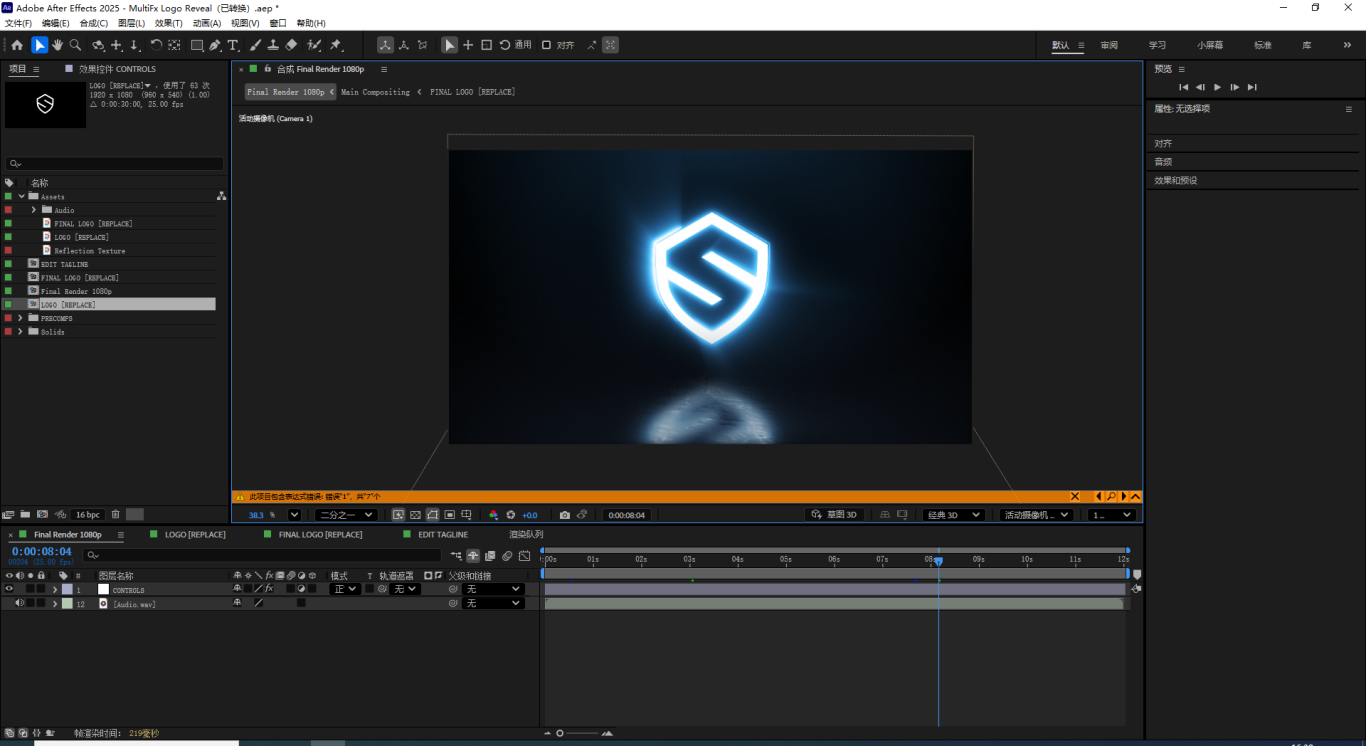This screenshot has height=746, width=1366.
Task: Open the 效果(T) menu
Action: tap(168, 23)
